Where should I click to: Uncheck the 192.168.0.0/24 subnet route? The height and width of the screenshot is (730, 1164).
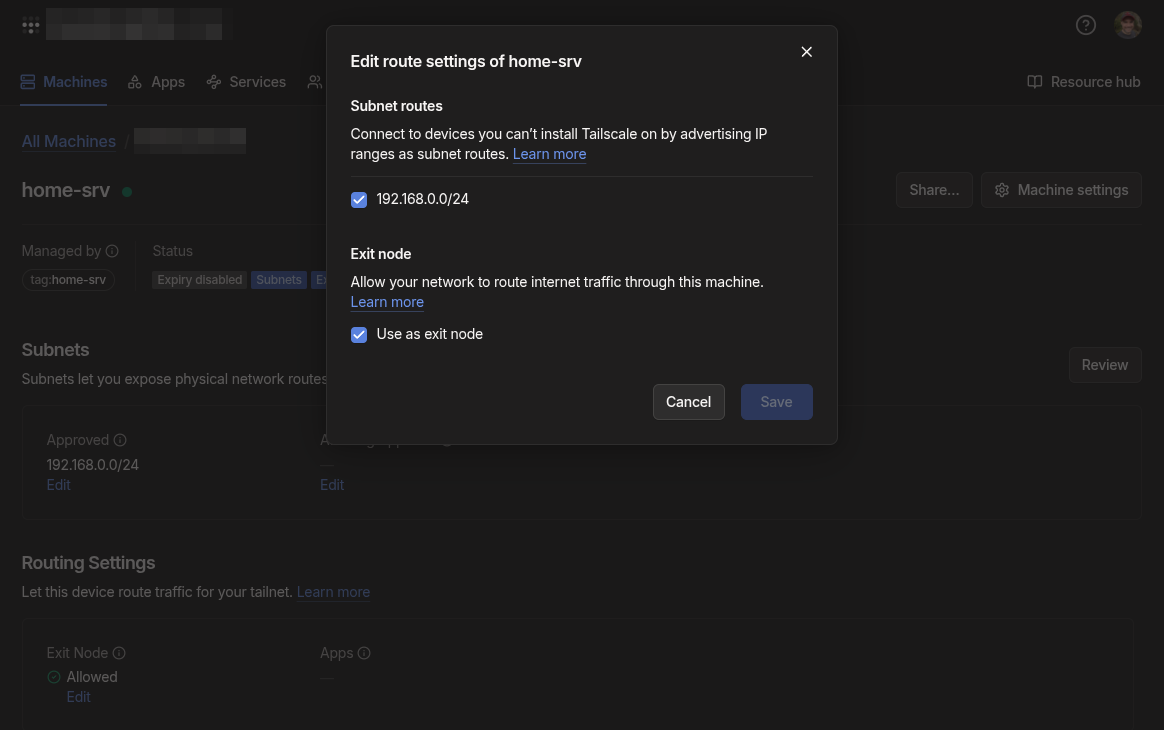(359, 200)
